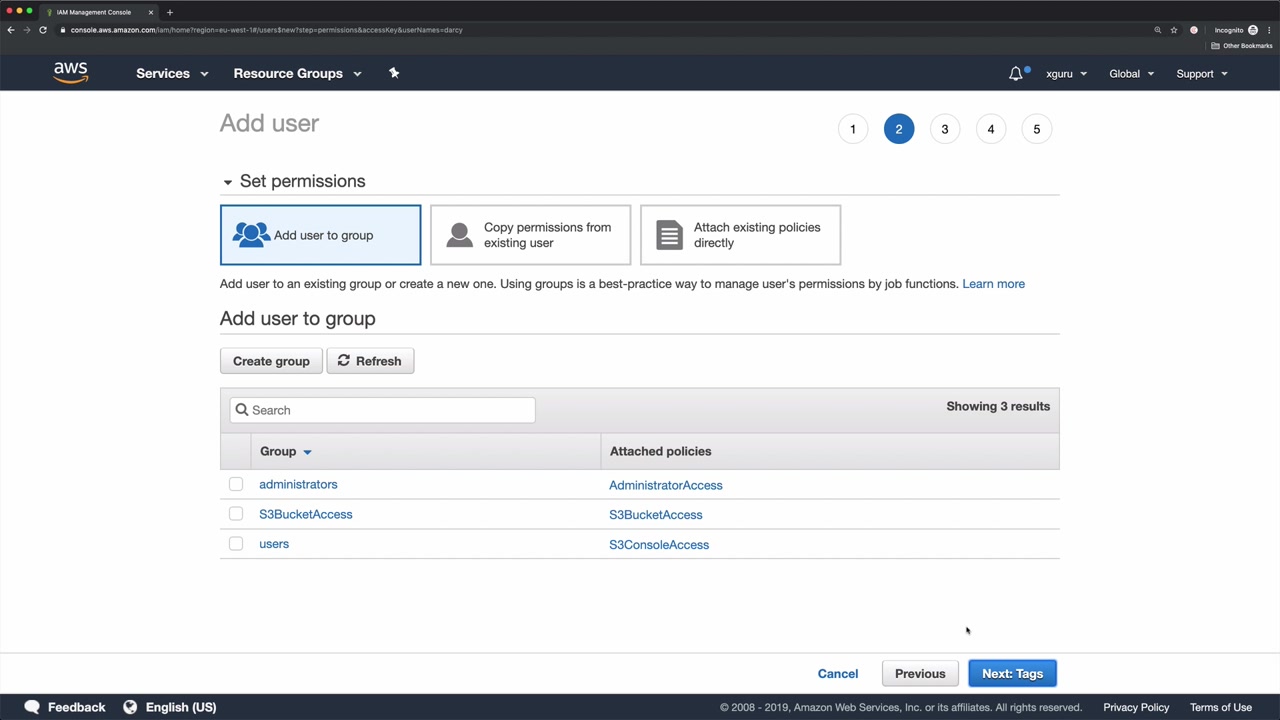Open a new browser tab
The height and width of the screenshot is (720, 1280).
pyautogui.click(x=170, y=12)
